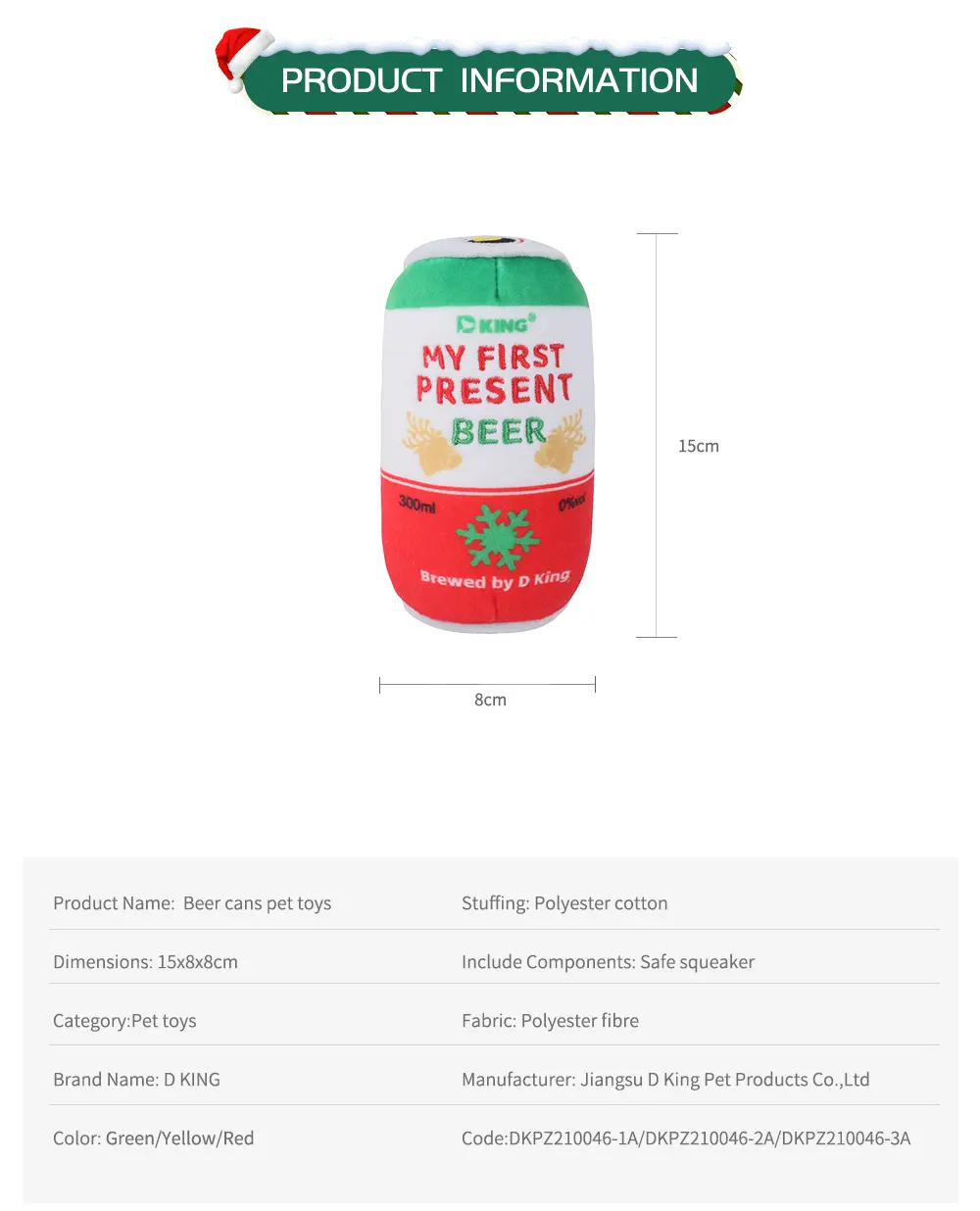Click the right golden reindeer emblem

[561, 442]
